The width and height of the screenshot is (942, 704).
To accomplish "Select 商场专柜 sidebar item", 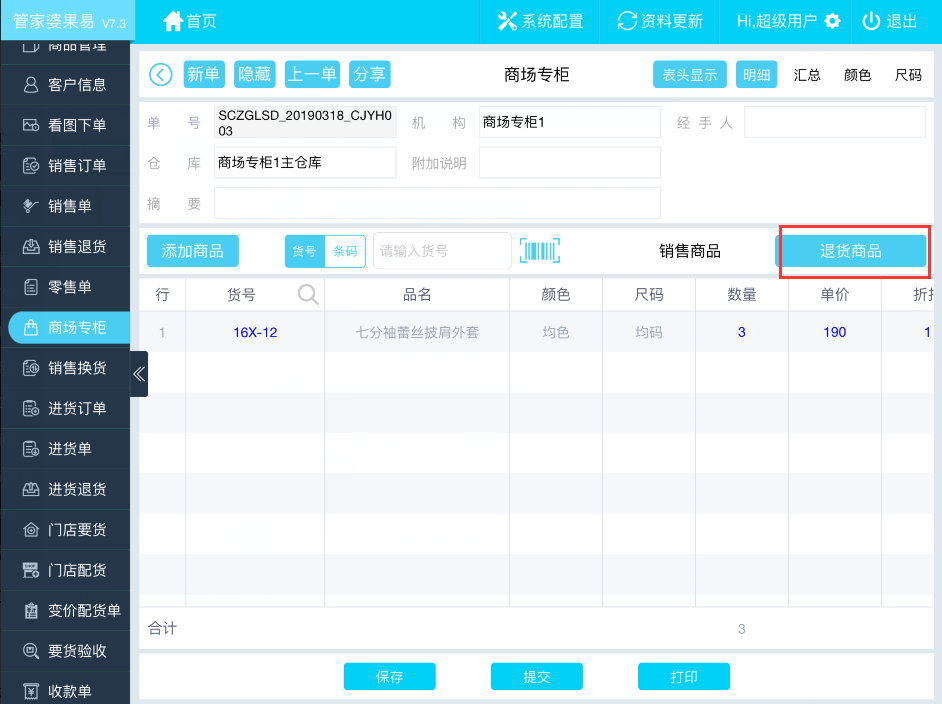I will 69,327.
